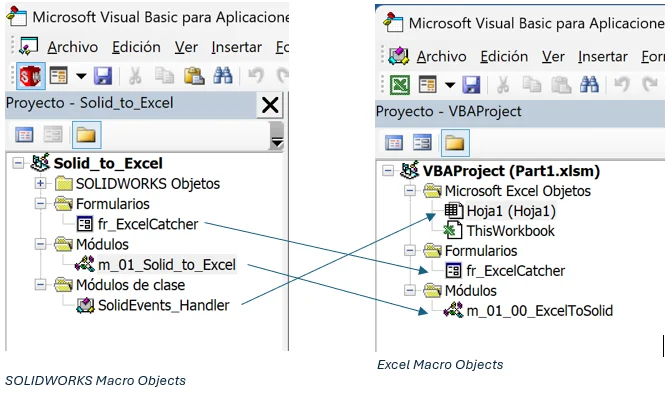Open Insert dropdown arrow in SOLIDWORKS VBA toolbar
This screenshot has height=398, width=668.
click(81, 77)
